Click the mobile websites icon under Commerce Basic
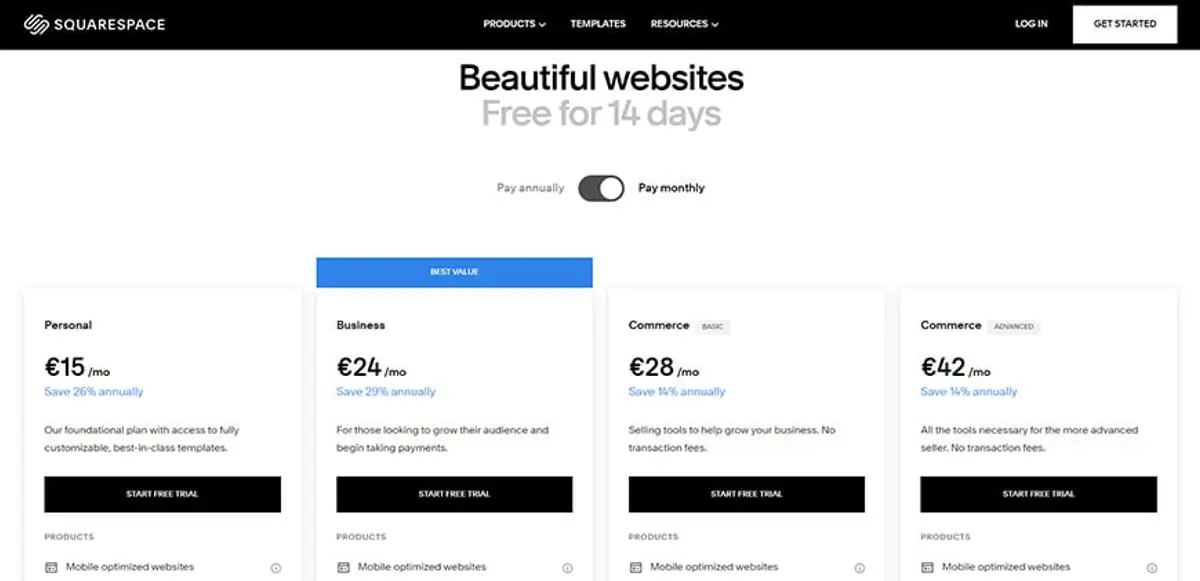This screenshot has height=581, width=1200. (634, 566)
